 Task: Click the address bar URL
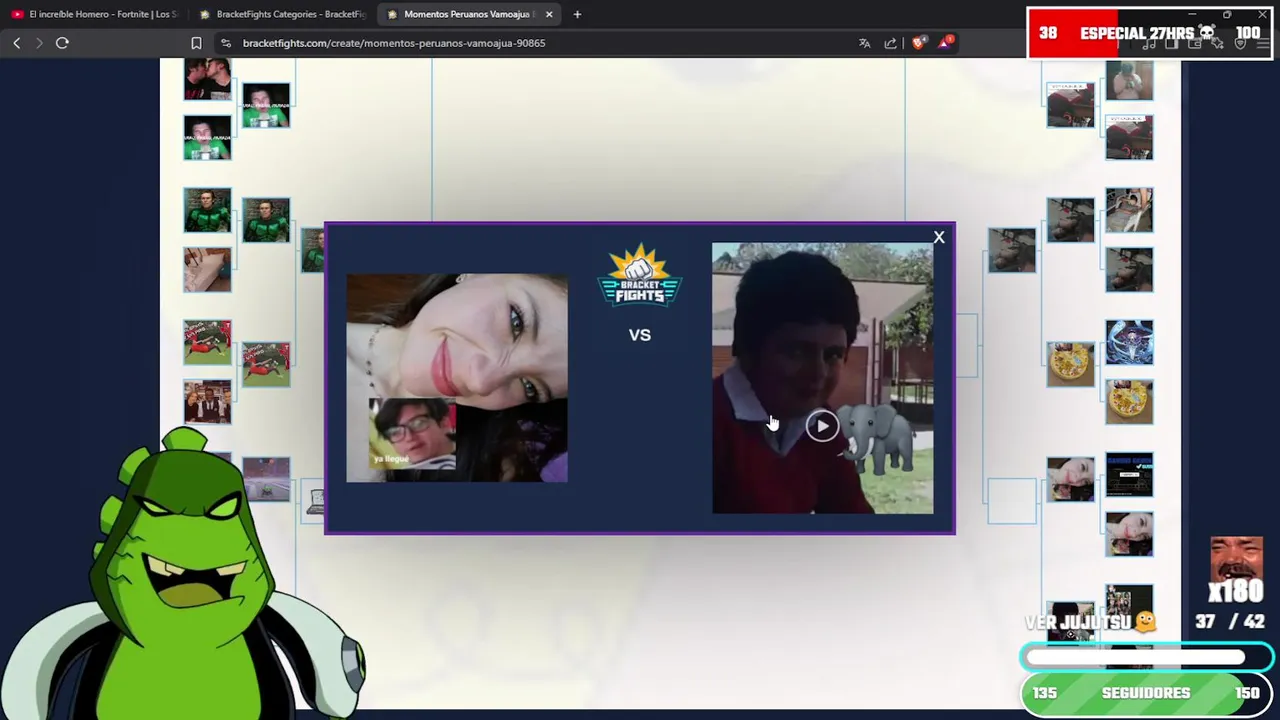click(394, 43)
